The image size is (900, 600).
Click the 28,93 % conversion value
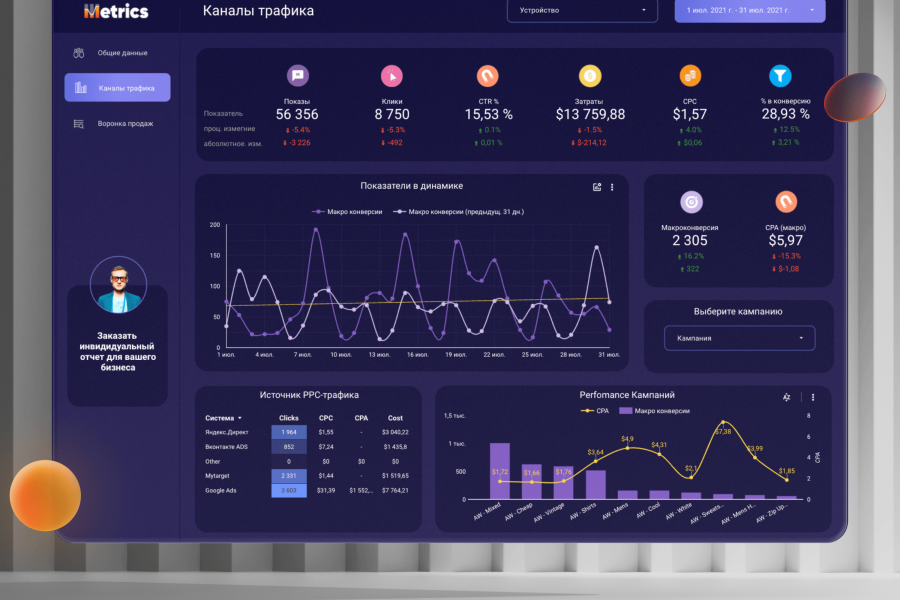click(x=785, y=114)
